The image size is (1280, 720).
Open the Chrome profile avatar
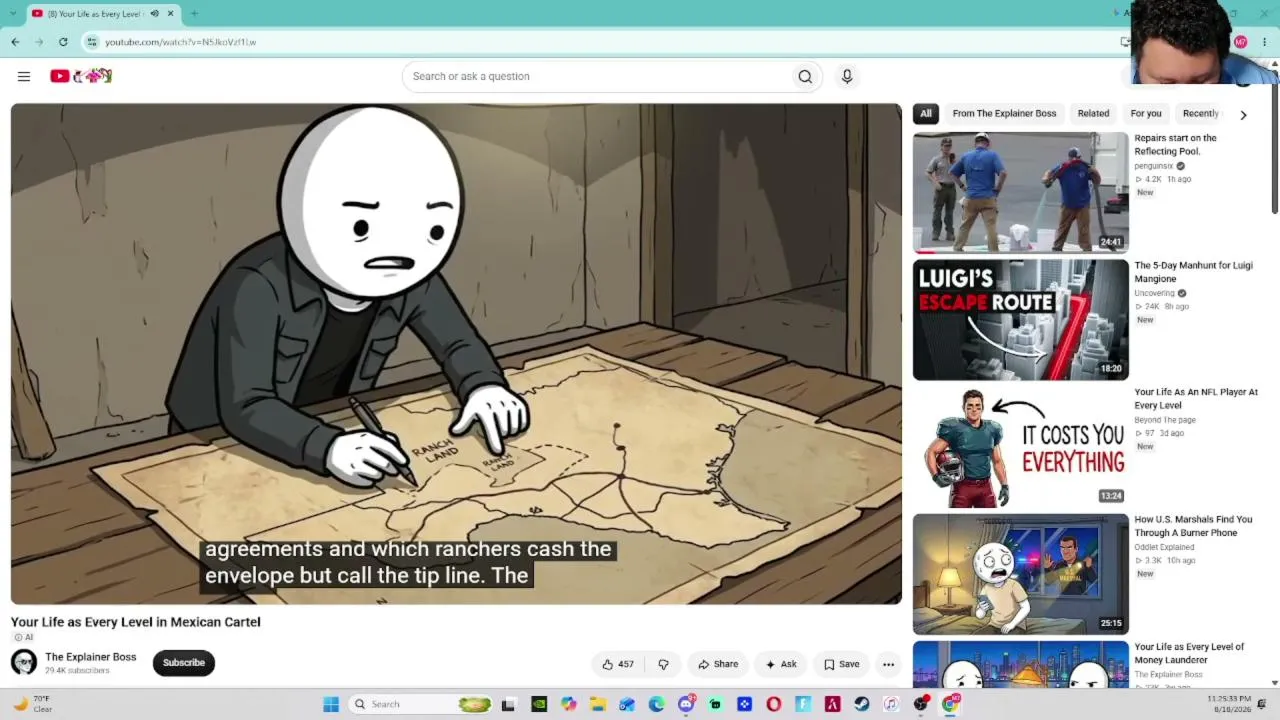[1241, 42]
